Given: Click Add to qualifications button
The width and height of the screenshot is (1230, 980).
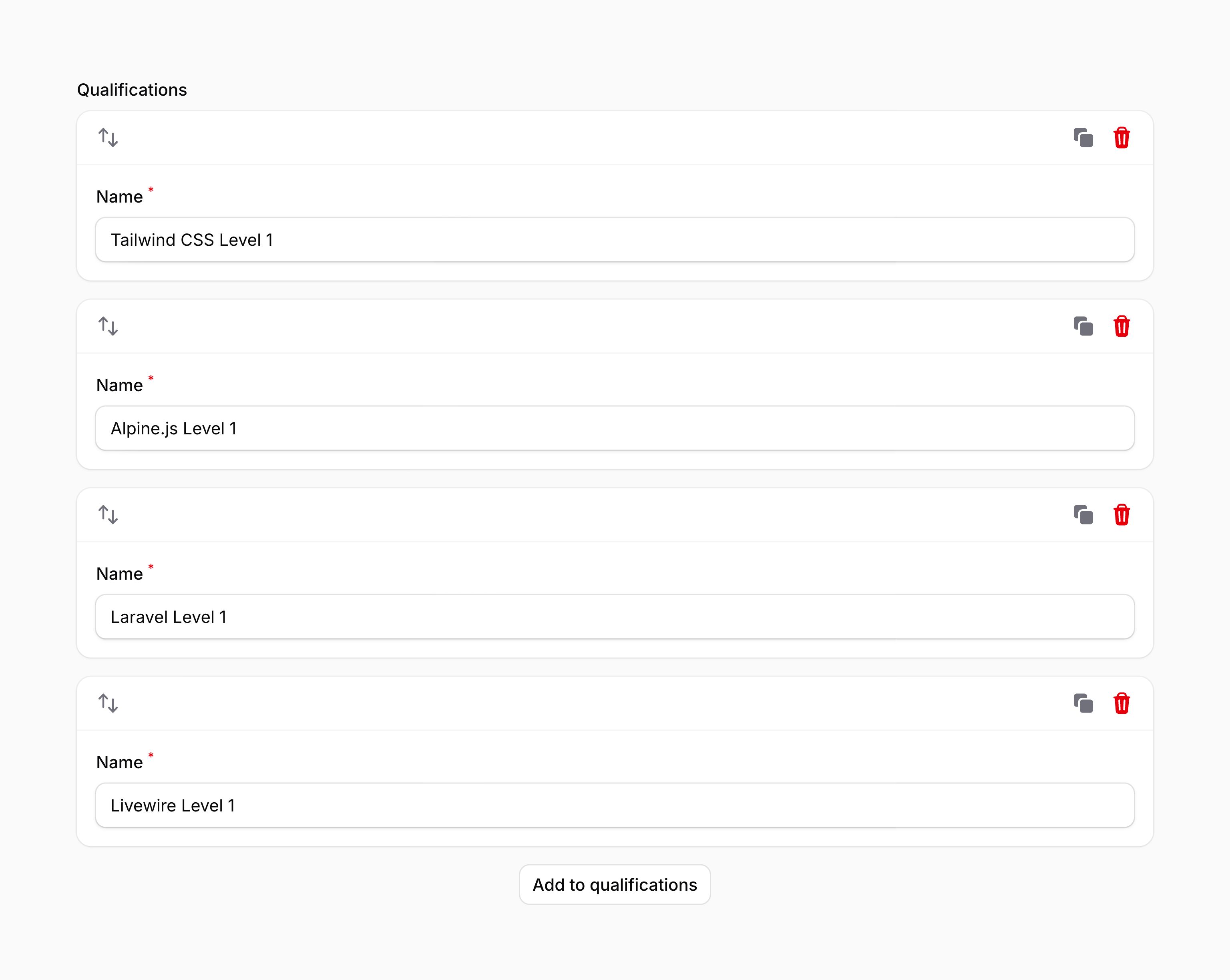Looking at the screenshot, I should (615, 885).
